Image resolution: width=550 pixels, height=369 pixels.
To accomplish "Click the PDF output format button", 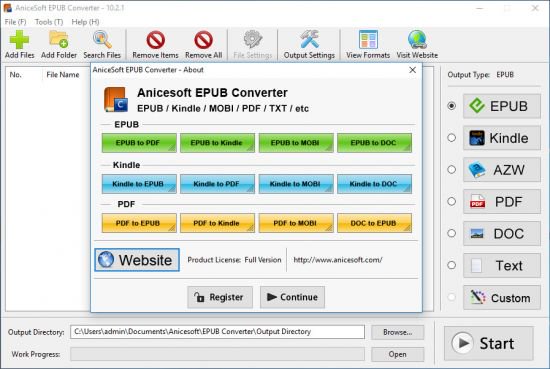I will tap(502, 202).
